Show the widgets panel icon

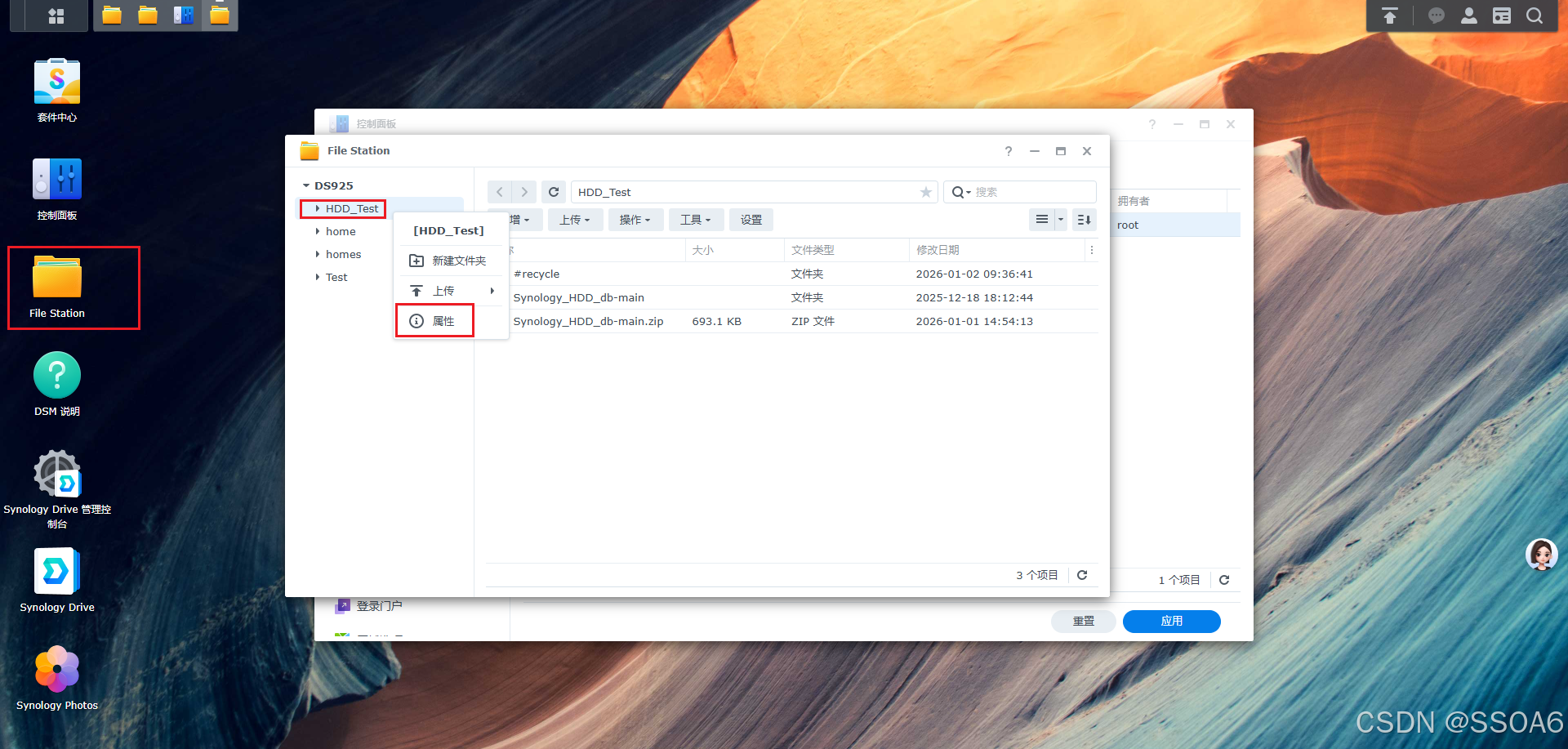(1502, 16)
